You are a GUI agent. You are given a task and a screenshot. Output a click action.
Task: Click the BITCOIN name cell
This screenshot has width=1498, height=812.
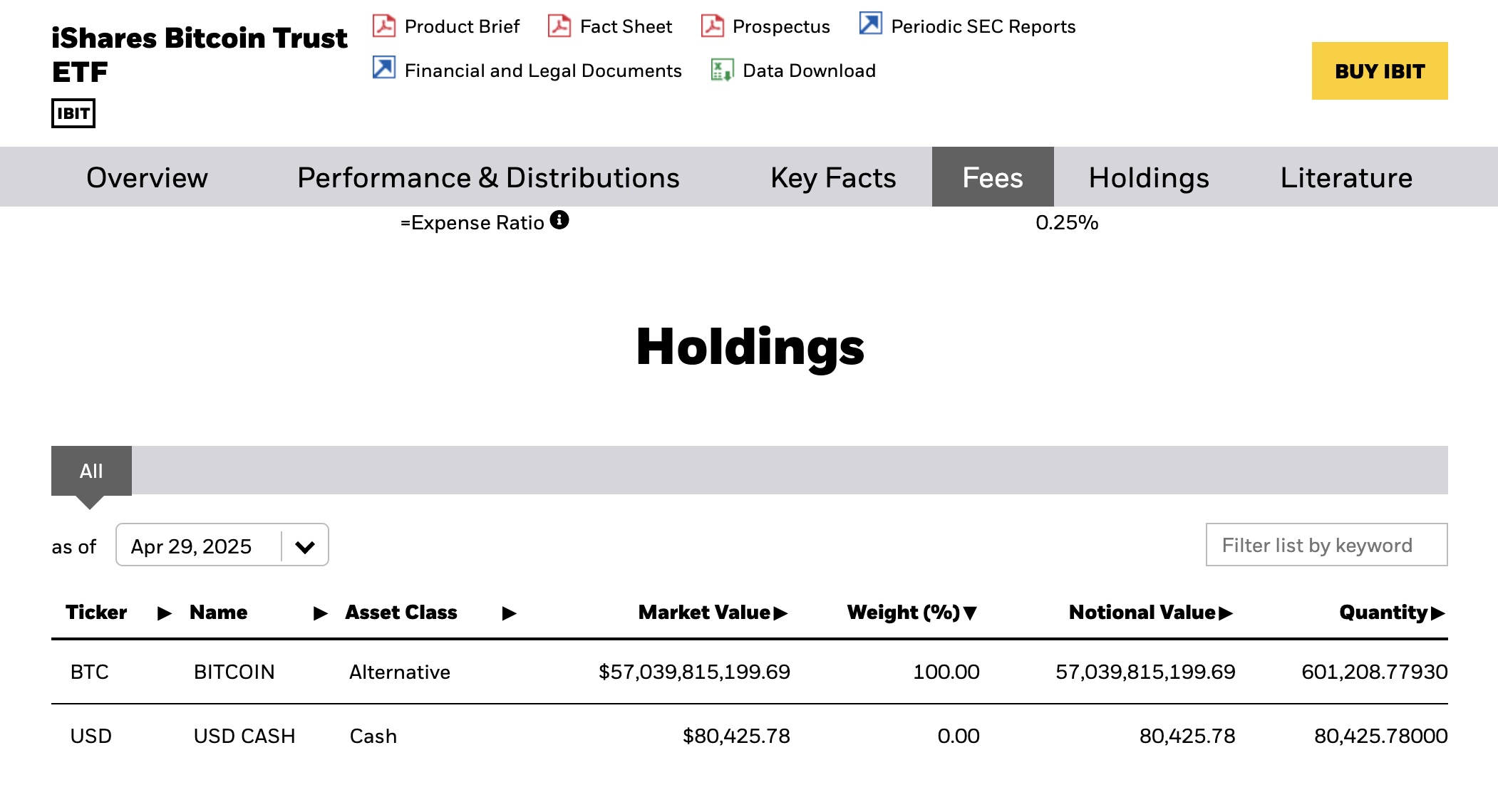coord(234,672)
